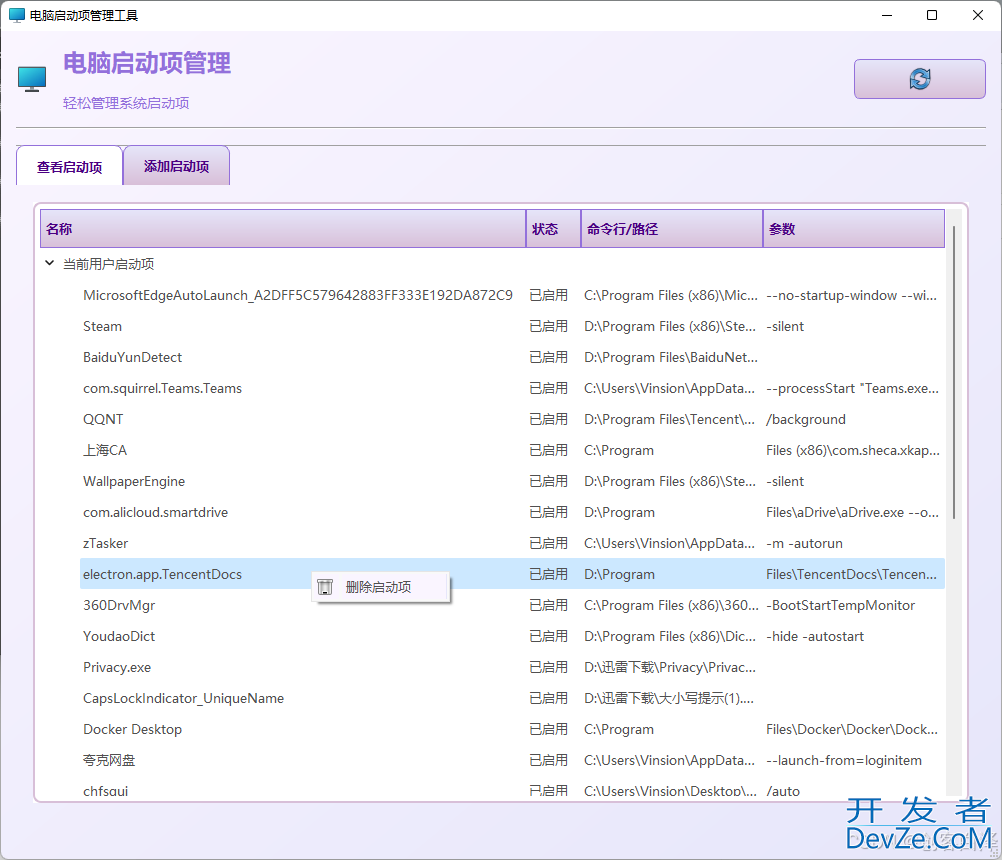Screen dimensions: 1002x860
Task: Click the D:\迅雷下载\Privacy path cell
Action: (x=670, y=667)
